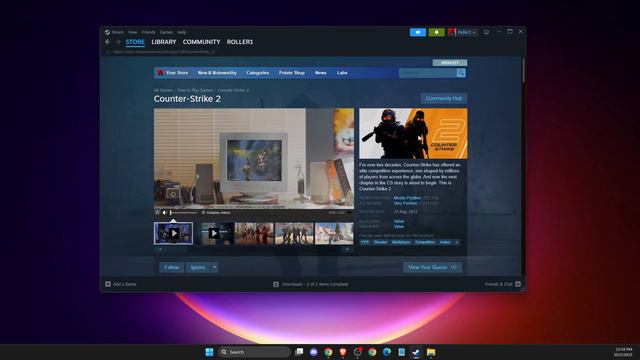This screenshot has height=360, width=640.
Task: Click View Your Queue button
Action: pos(432,267)
